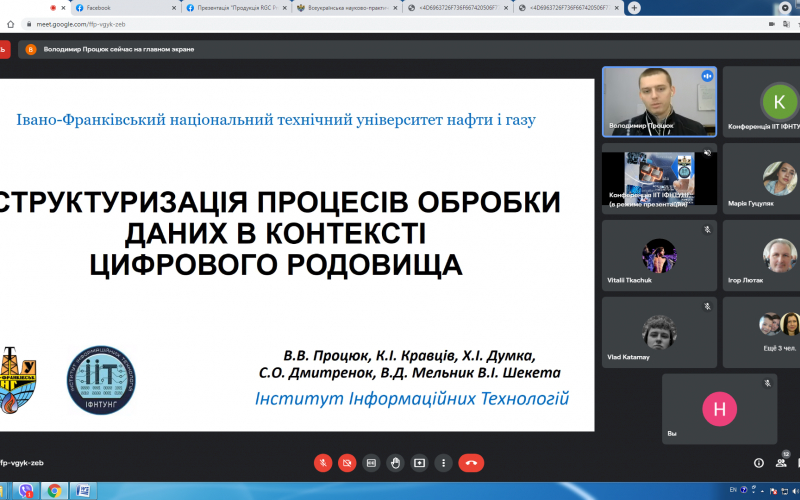Viewport: 800px width, 500px height.
Task: Open Action Center flag icon in tray
Action: 773,491
